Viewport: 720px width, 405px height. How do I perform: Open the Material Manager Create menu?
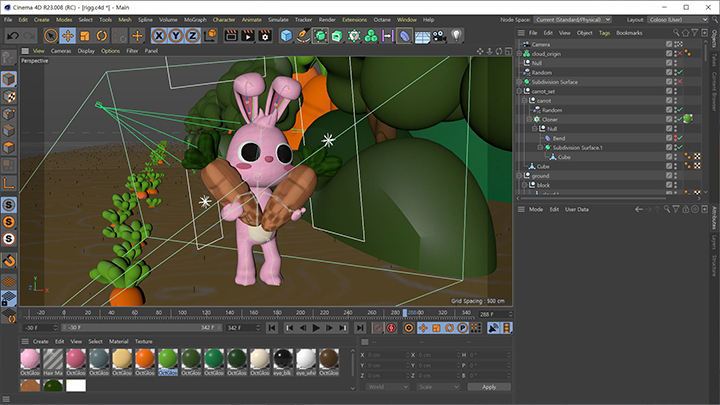pos(40,342)
